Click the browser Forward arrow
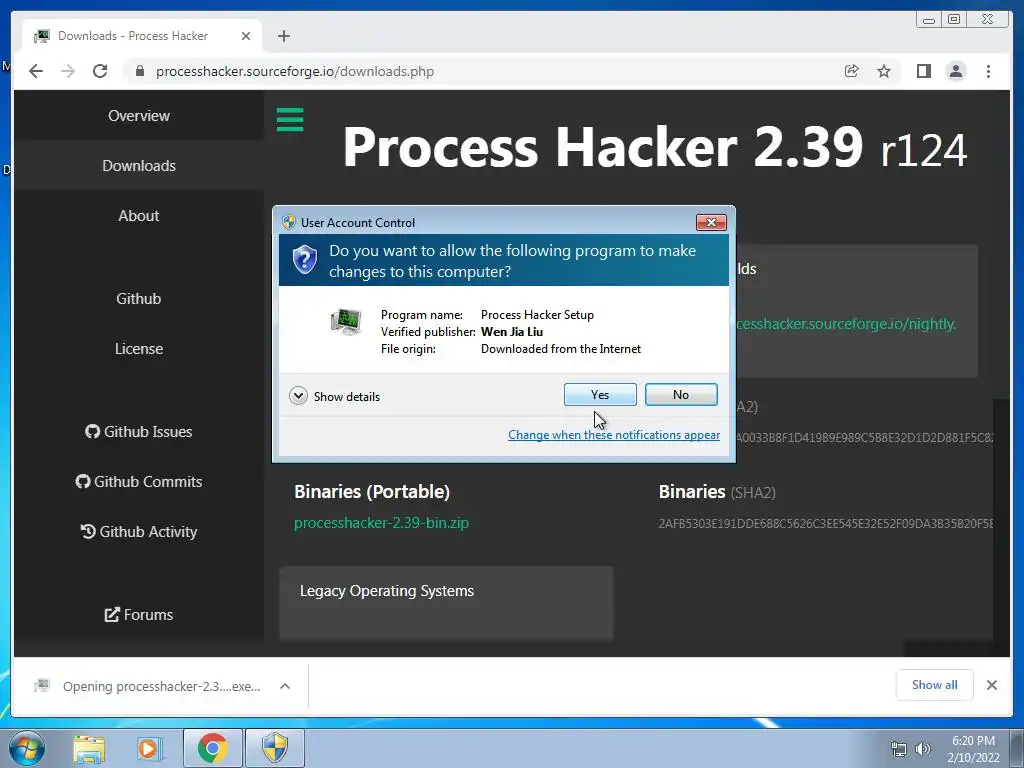Viewport: 1024px width, 768px height. pyautogui.click(x=68, y=71)
